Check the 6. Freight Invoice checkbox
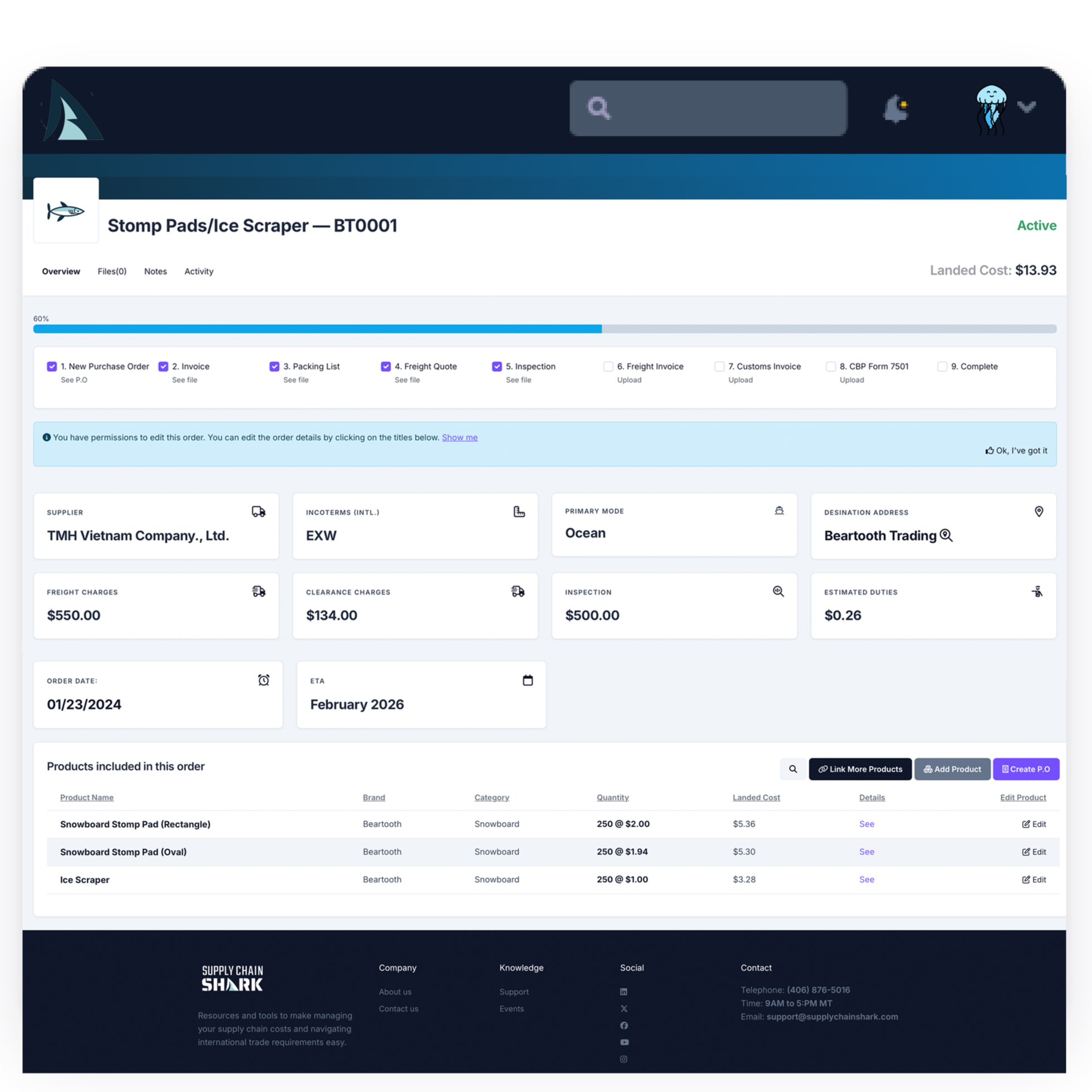Image resolution: width=1092 pixels, height=1092 pixels. 608,366
